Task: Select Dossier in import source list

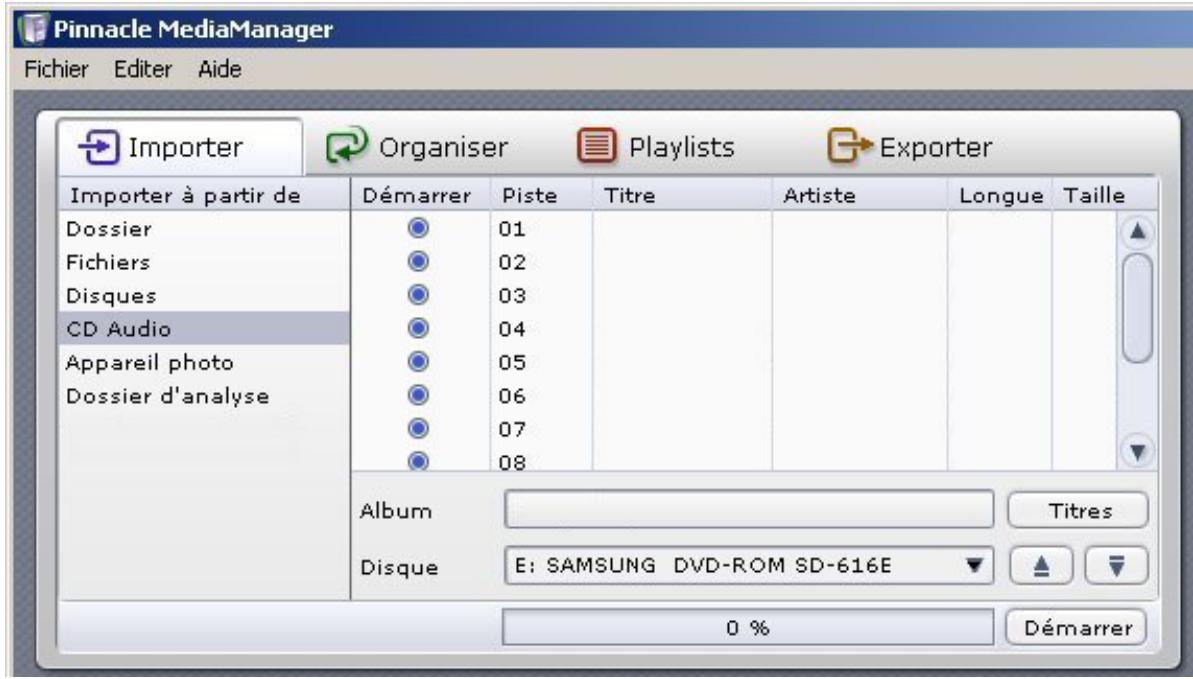Action: pos(204,228)
